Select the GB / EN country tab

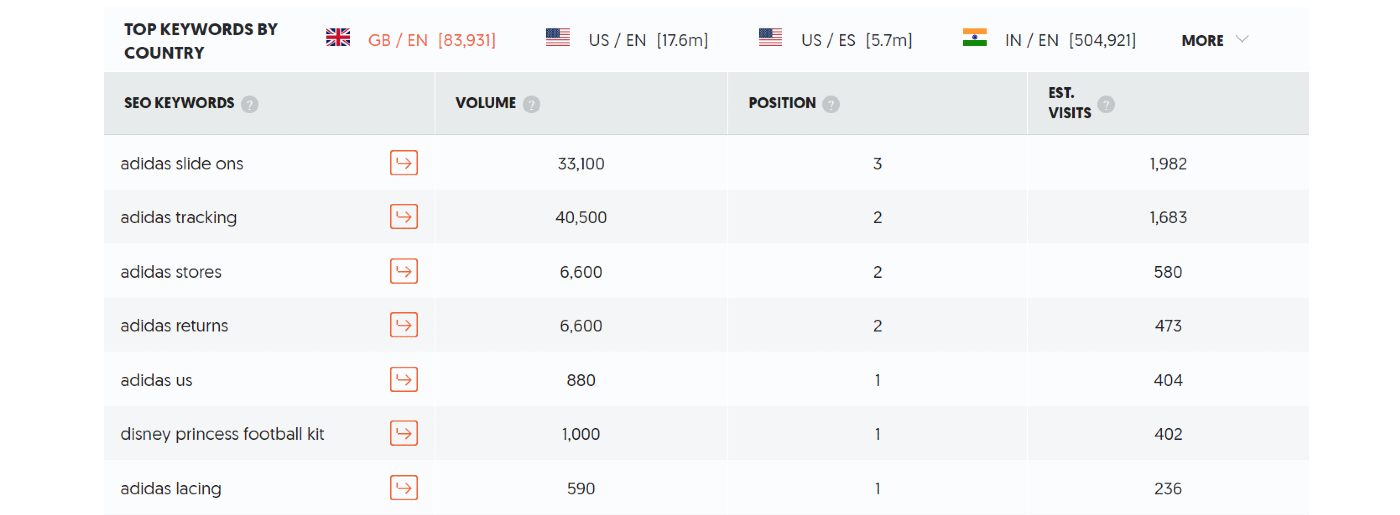click(x=411, y=40)
